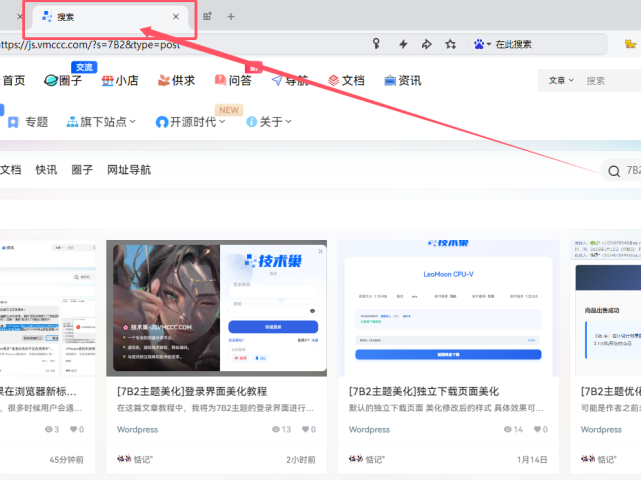The width and height of the screenshot is (641, 480).
Task: Select the 网址导航 search filter tab
Action: (129, 170)
